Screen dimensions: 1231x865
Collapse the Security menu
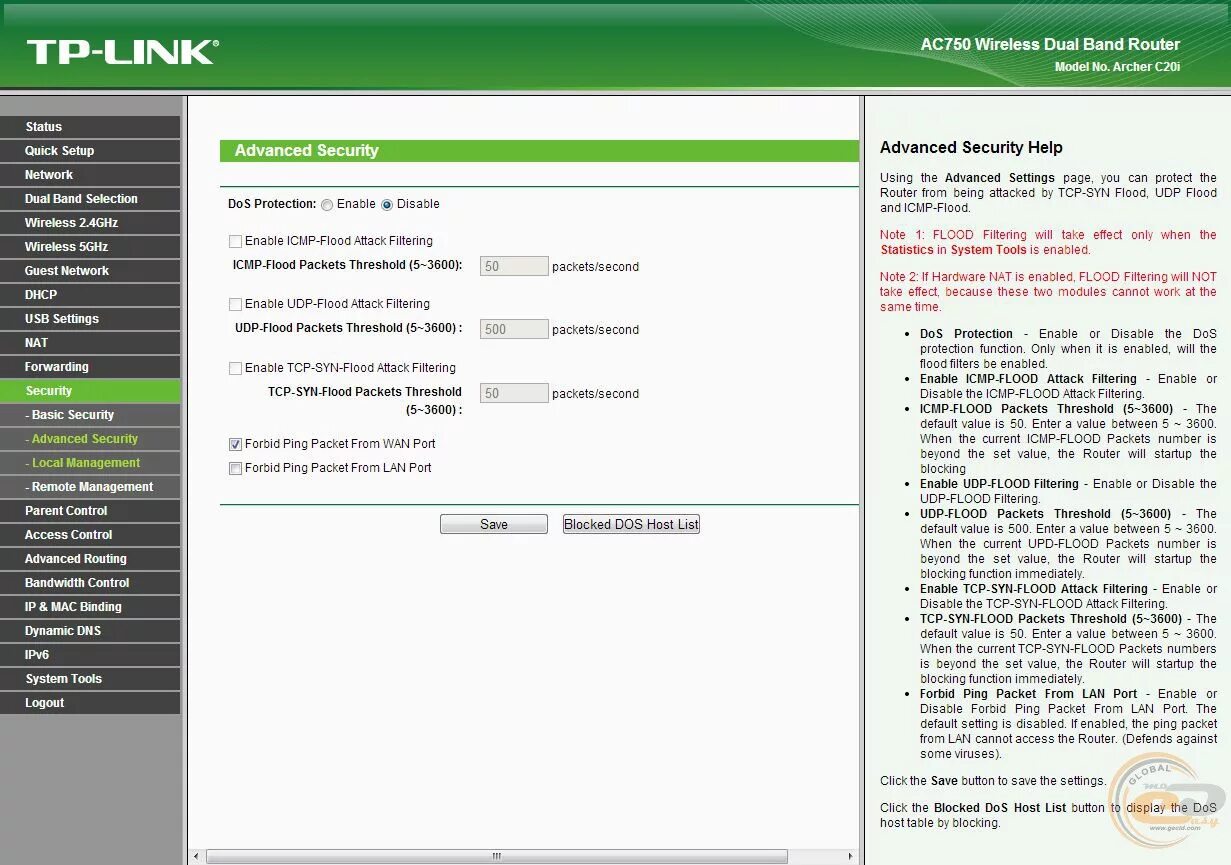pos(90,391)
